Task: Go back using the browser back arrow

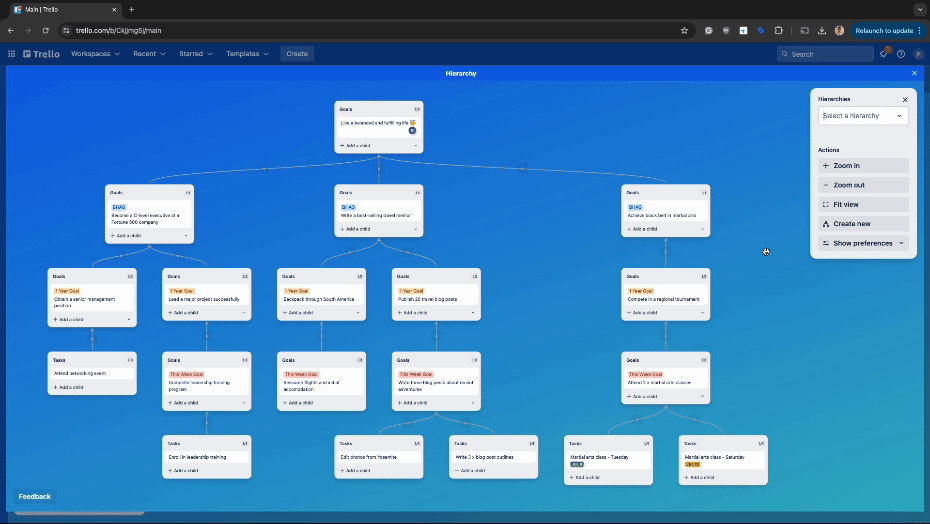Action: [11, 30]
